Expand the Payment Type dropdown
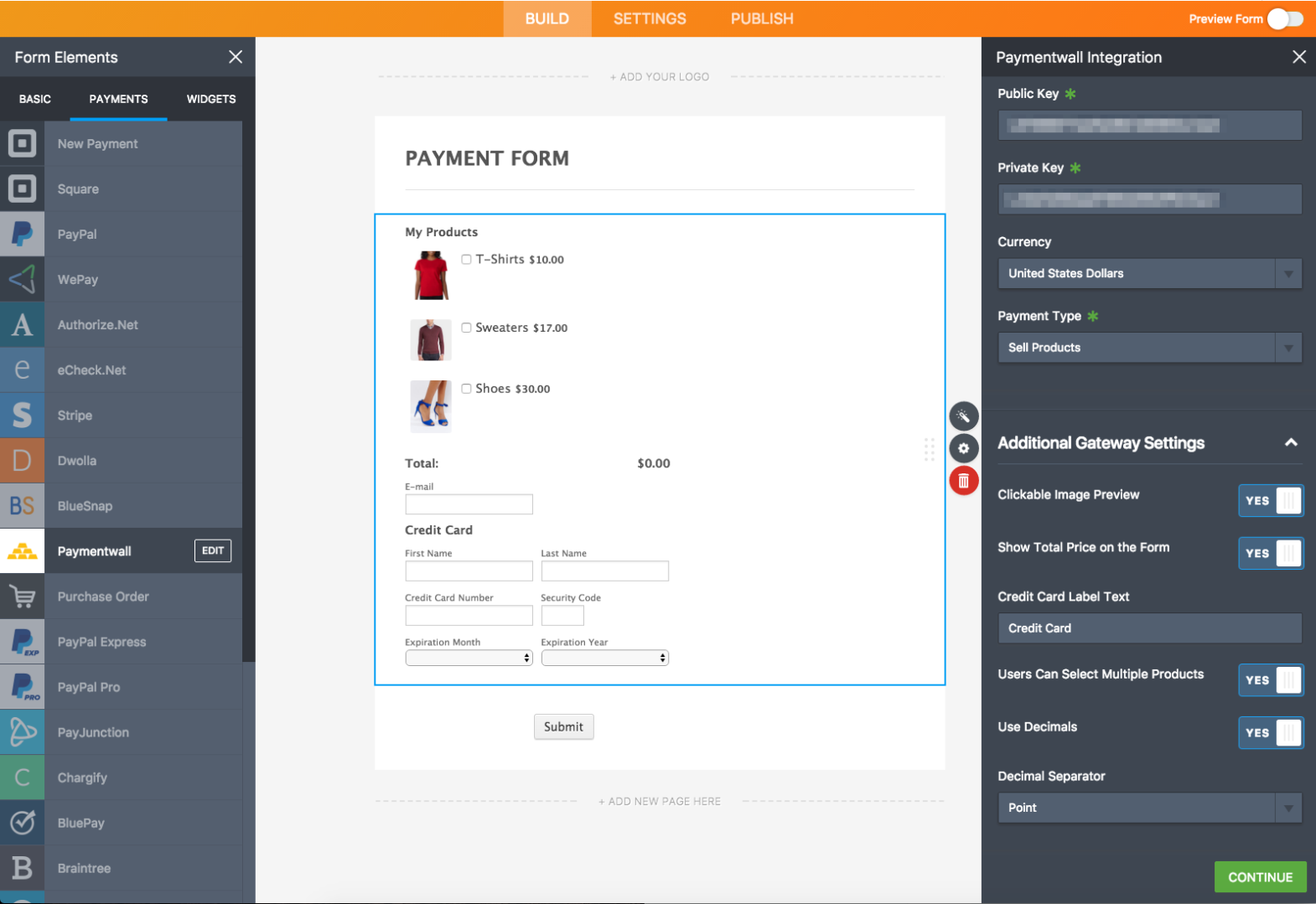1316x904 pixels. coord(1149,348)
